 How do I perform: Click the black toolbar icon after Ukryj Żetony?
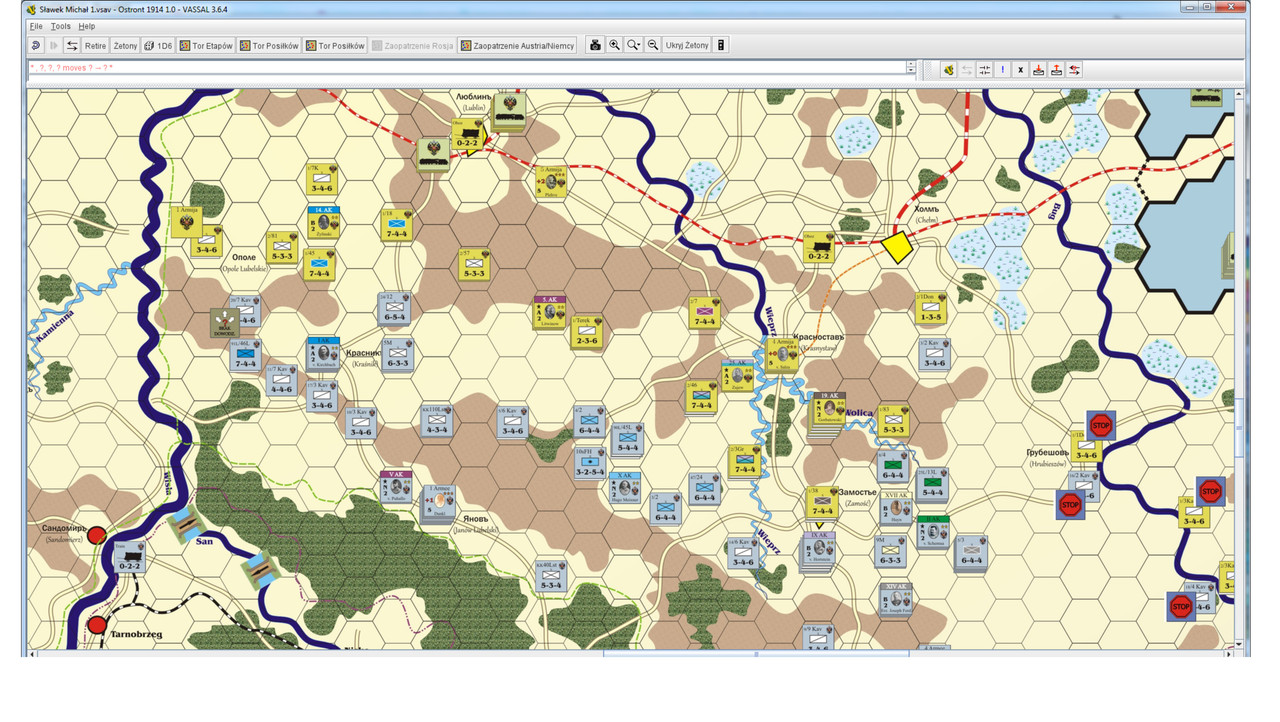(x=721, y=45)
